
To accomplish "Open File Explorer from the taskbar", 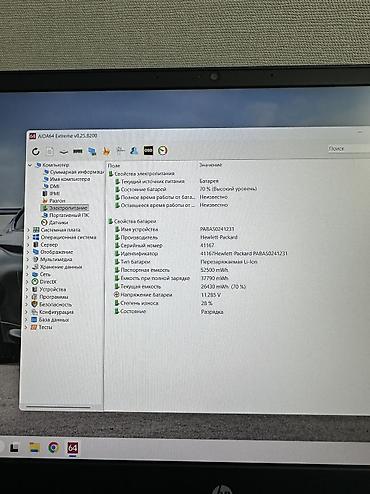I will pos(34,448).
